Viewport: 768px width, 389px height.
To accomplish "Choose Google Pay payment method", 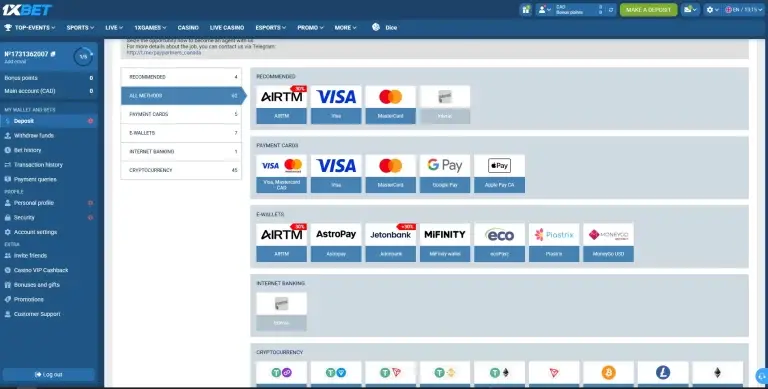I will (x=445, y=174).
